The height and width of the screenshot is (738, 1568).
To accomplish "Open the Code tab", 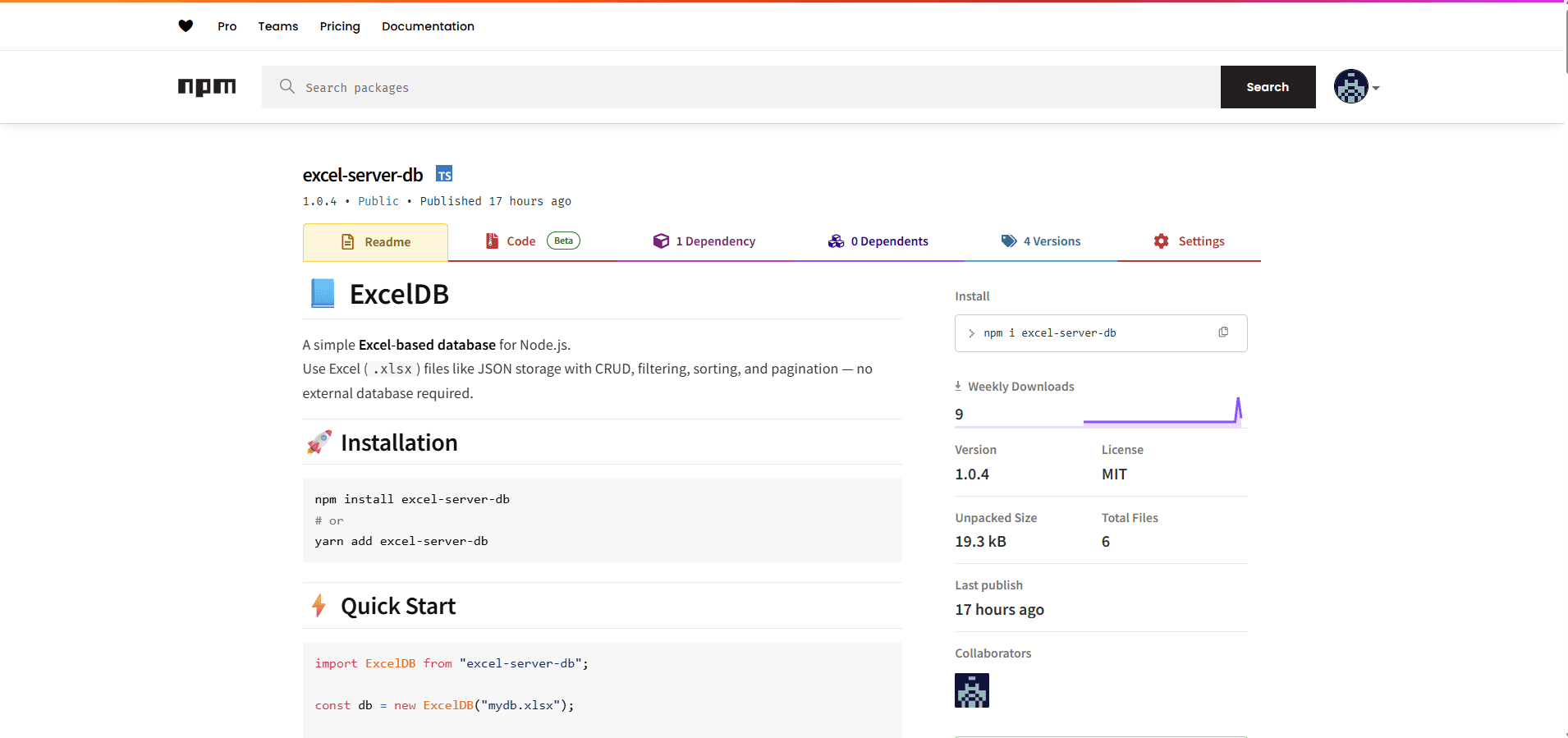I will pos(511,241).
